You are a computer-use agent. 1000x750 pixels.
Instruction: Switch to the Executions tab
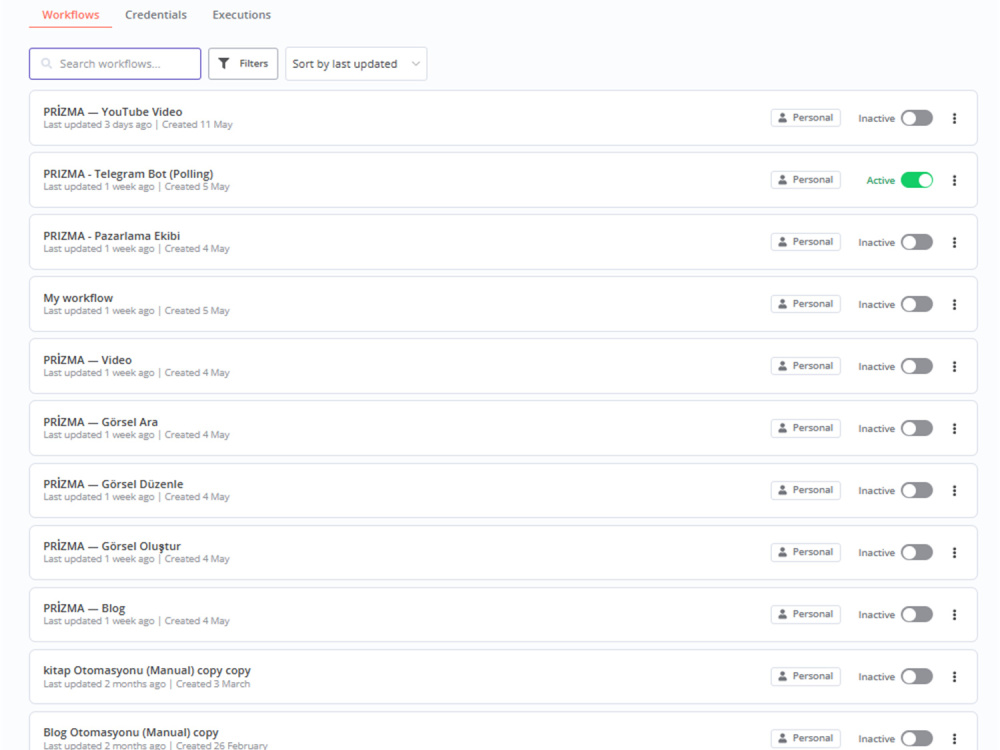click(242, 15)
